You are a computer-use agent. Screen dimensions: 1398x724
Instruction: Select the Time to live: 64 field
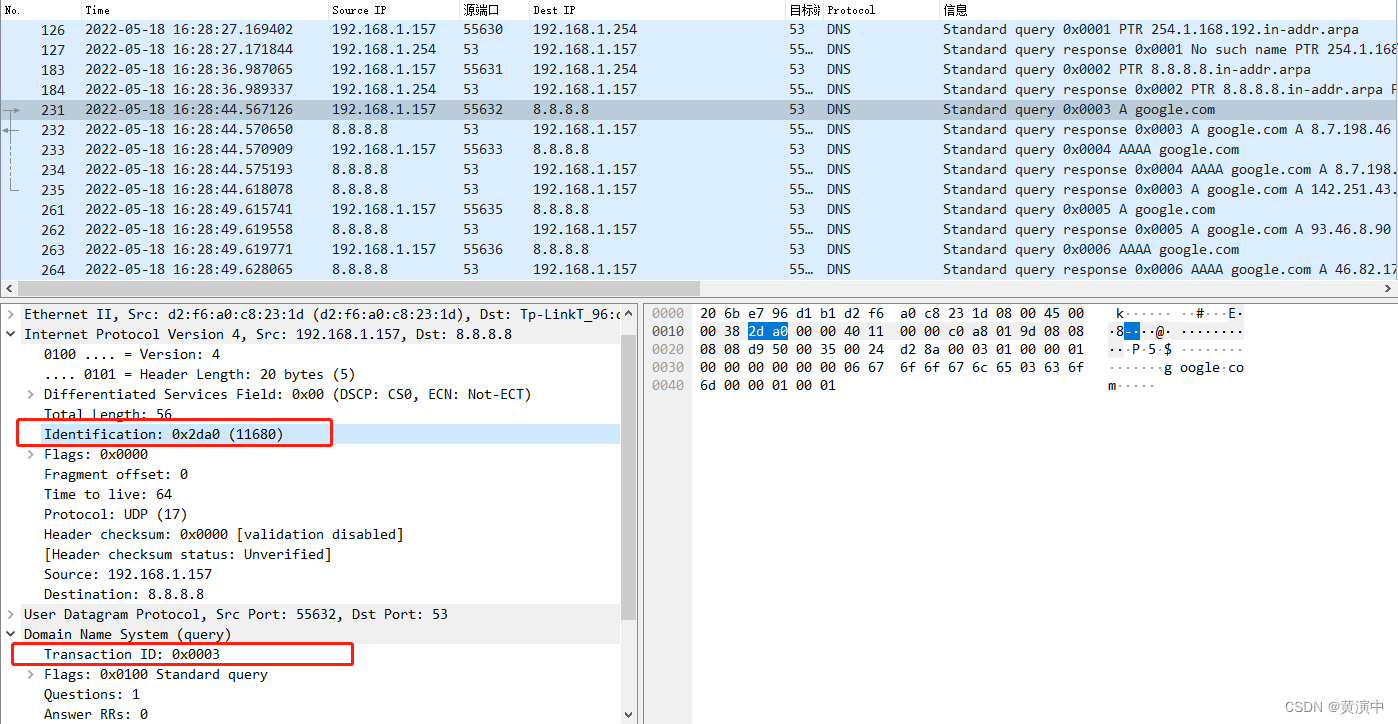(x=110, y=493)
